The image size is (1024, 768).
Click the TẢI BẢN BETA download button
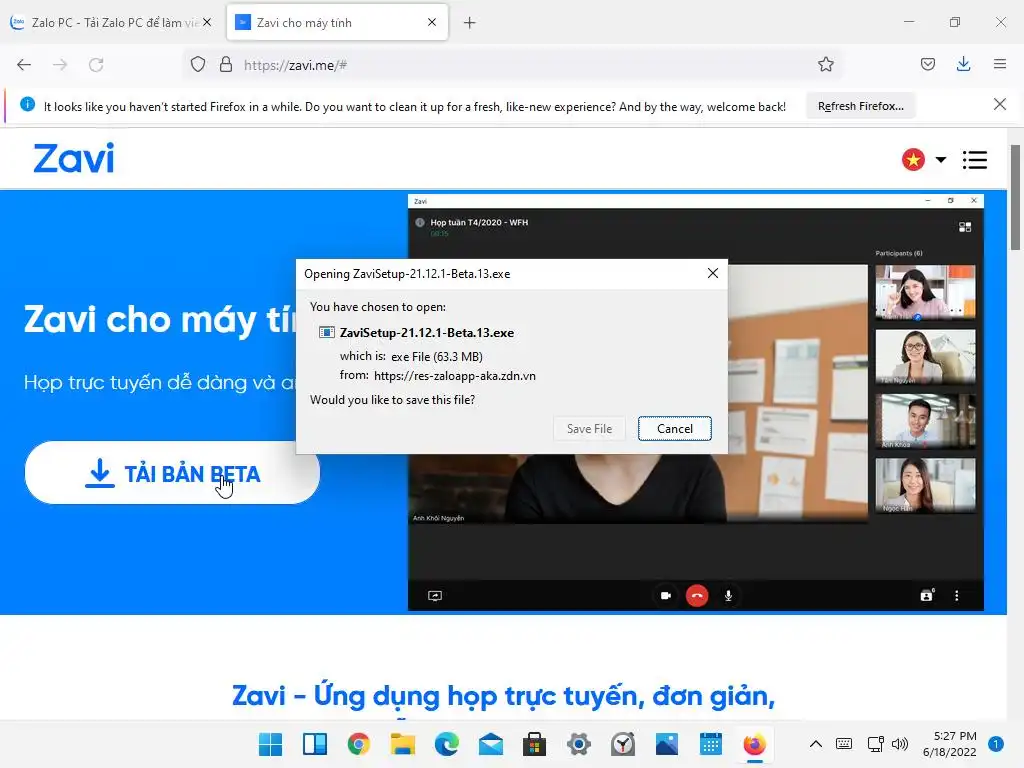172,473
